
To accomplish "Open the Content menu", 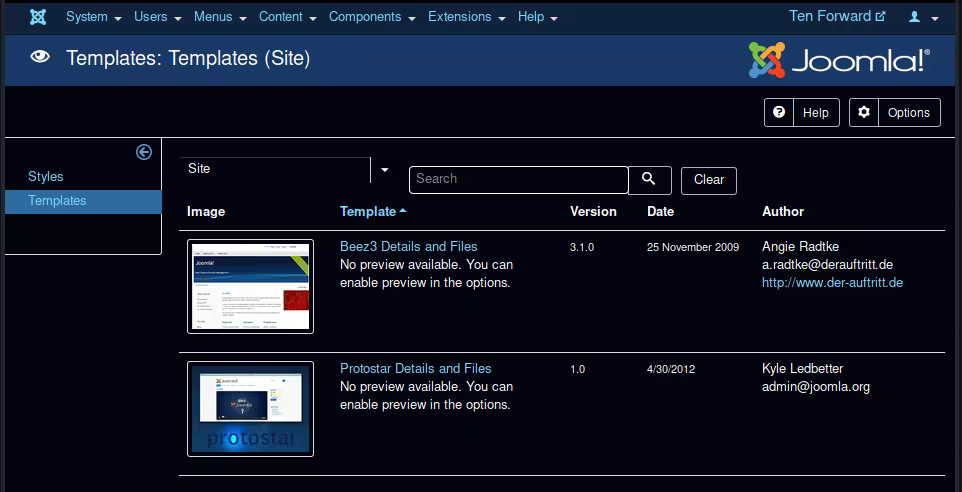I will 287,17.
